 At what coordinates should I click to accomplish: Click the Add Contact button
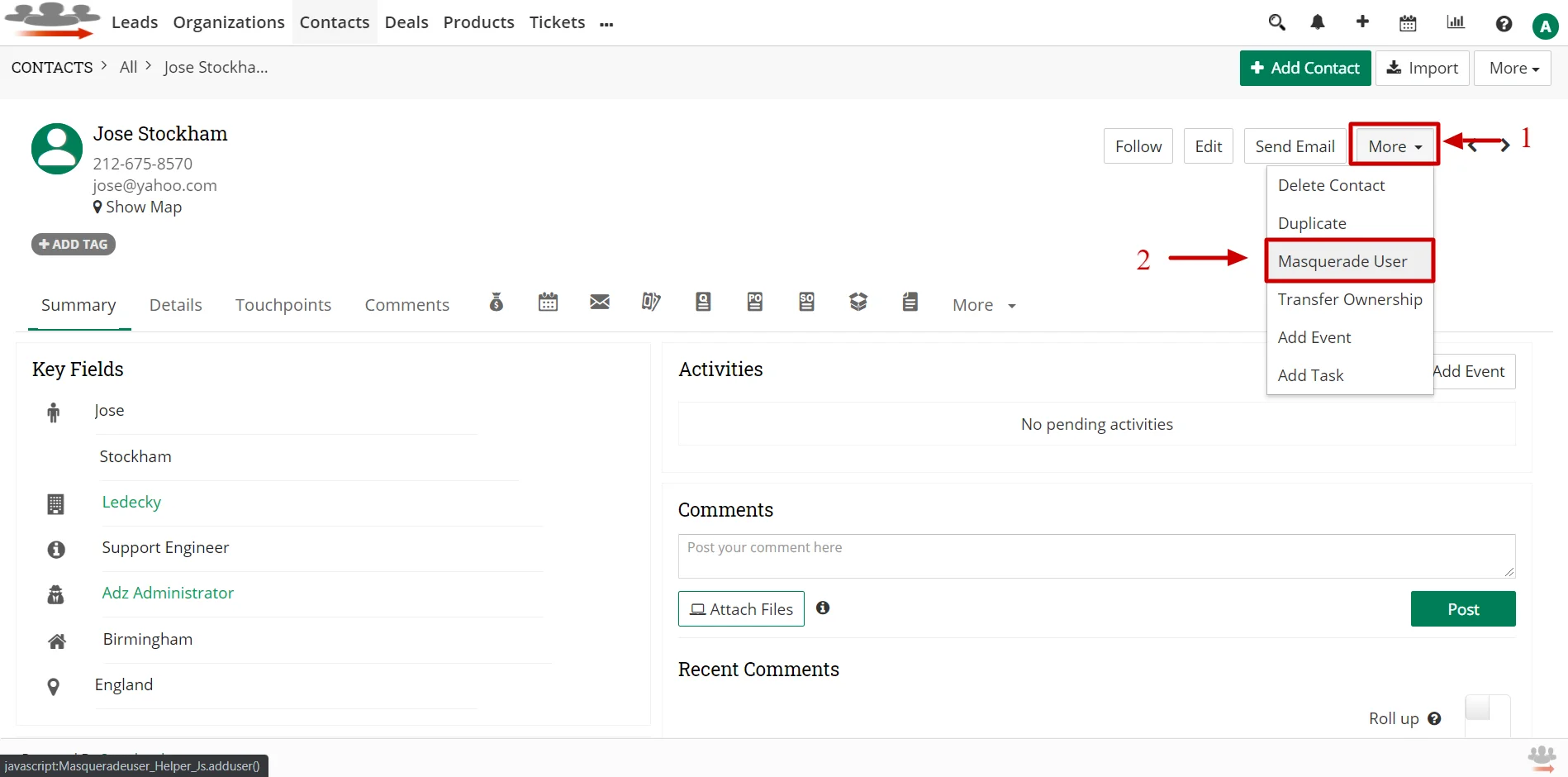tap(1305, 68)
